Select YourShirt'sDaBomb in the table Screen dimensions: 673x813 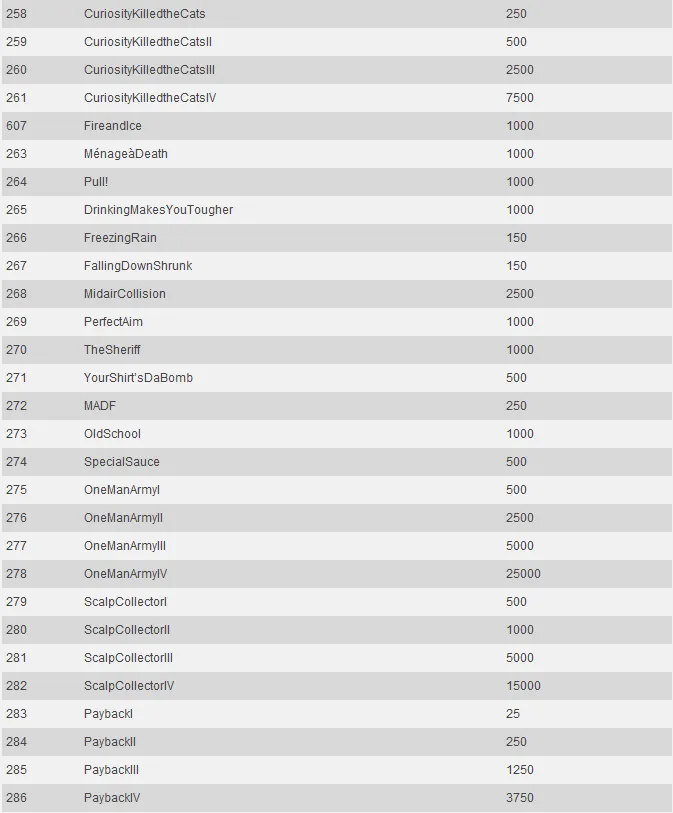(x=138, y=378)
